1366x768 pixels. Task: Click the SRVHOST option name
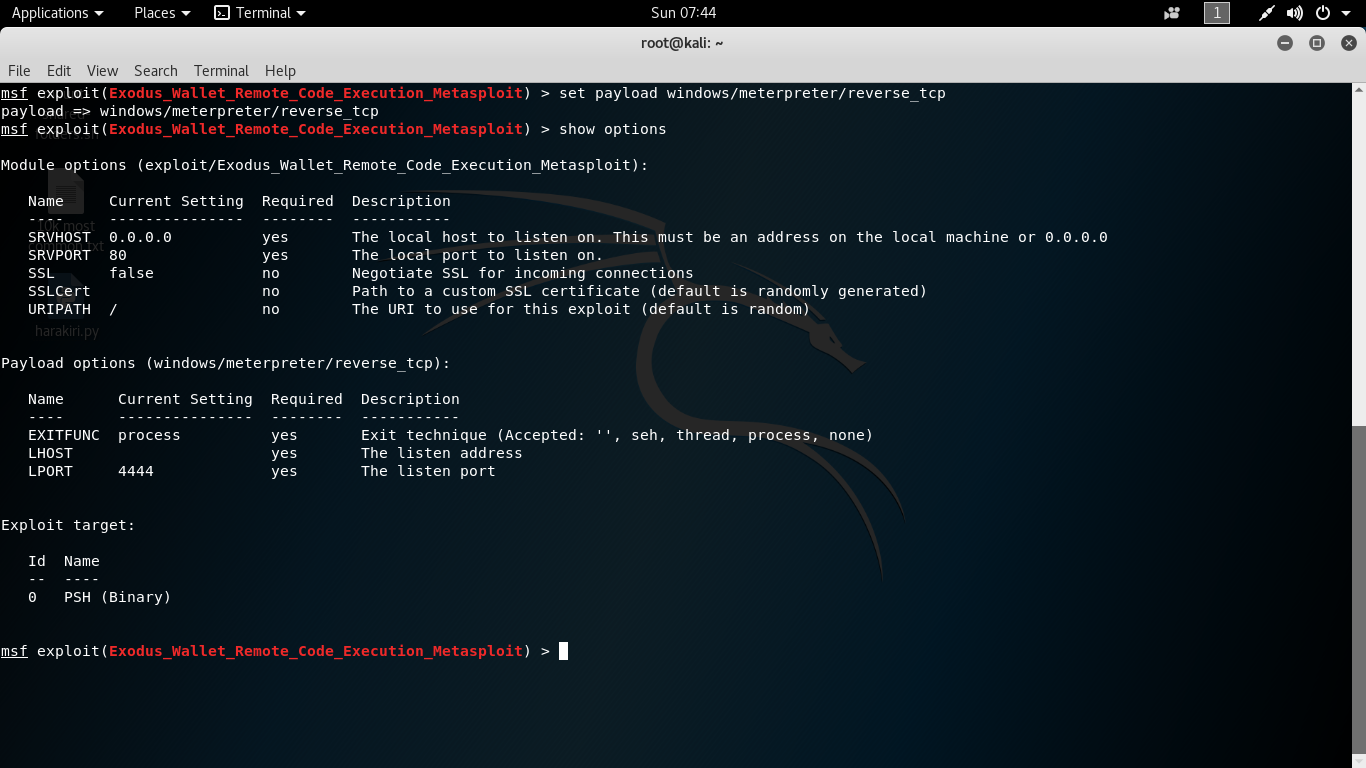[x=59, y=237]
